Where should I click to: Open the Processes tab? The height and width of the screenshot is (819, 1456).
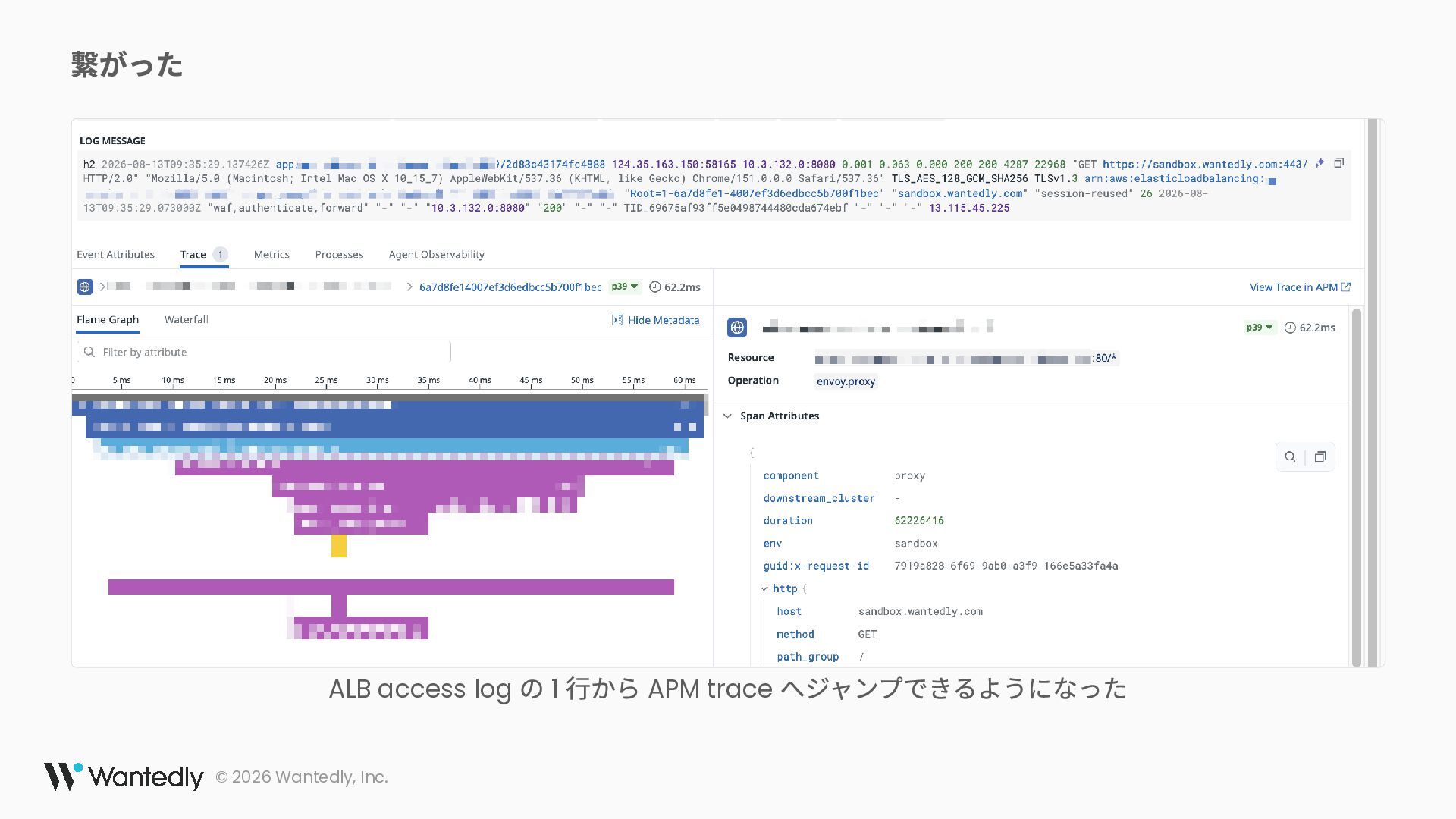(339, 254)
